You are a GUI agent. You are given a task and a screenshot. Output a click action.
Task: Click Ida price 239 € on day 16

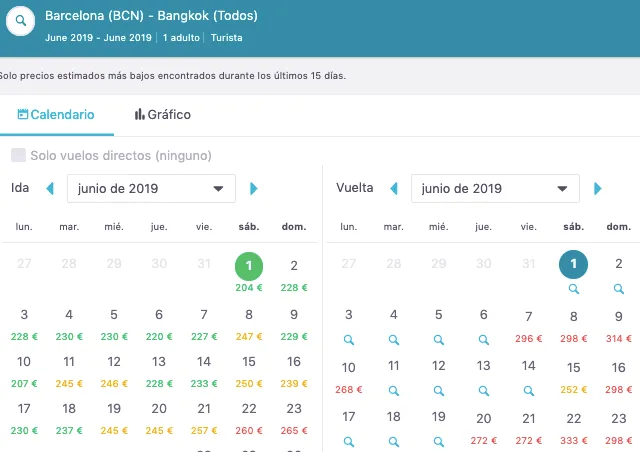pyautogui.click(x=294, y=384)
